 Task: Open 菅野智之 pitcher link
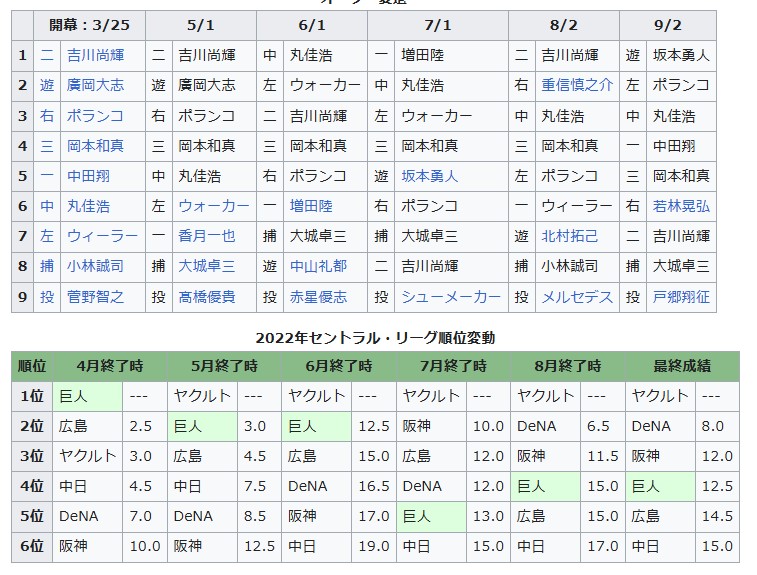coord(96,296)
